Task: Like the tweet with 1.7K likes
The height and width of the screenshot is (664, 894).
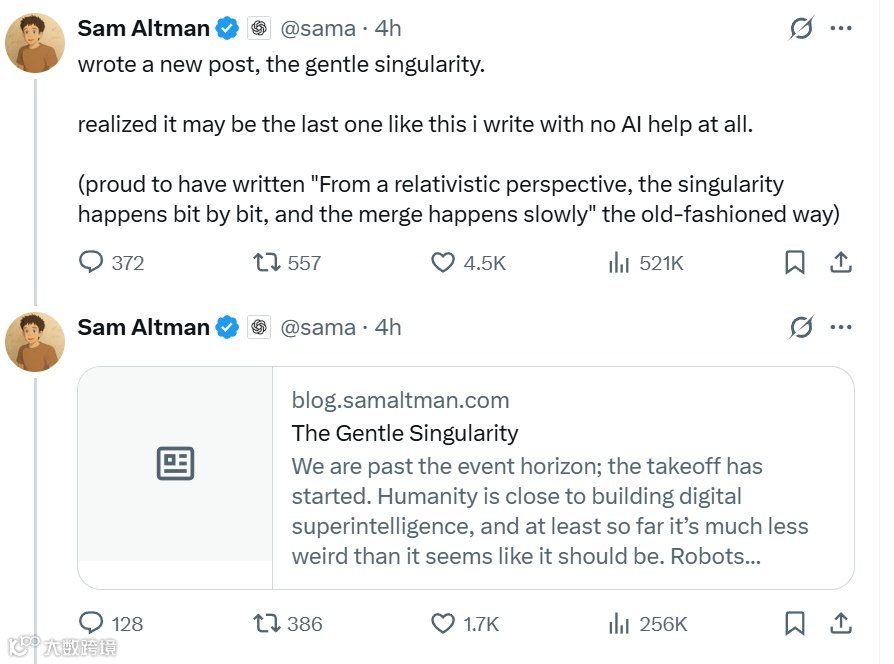Action: point(443,624)
